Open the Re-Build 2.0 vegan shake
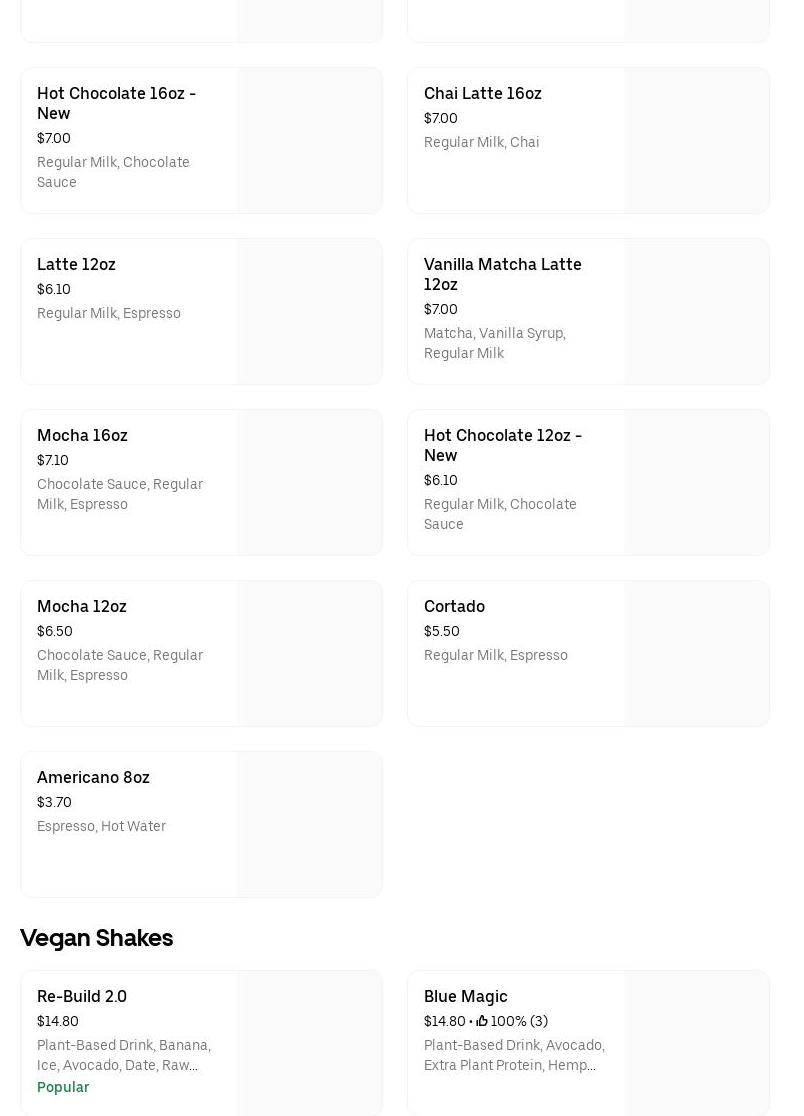The height and width of the screenshot is (1116, 804). point(82,997)
